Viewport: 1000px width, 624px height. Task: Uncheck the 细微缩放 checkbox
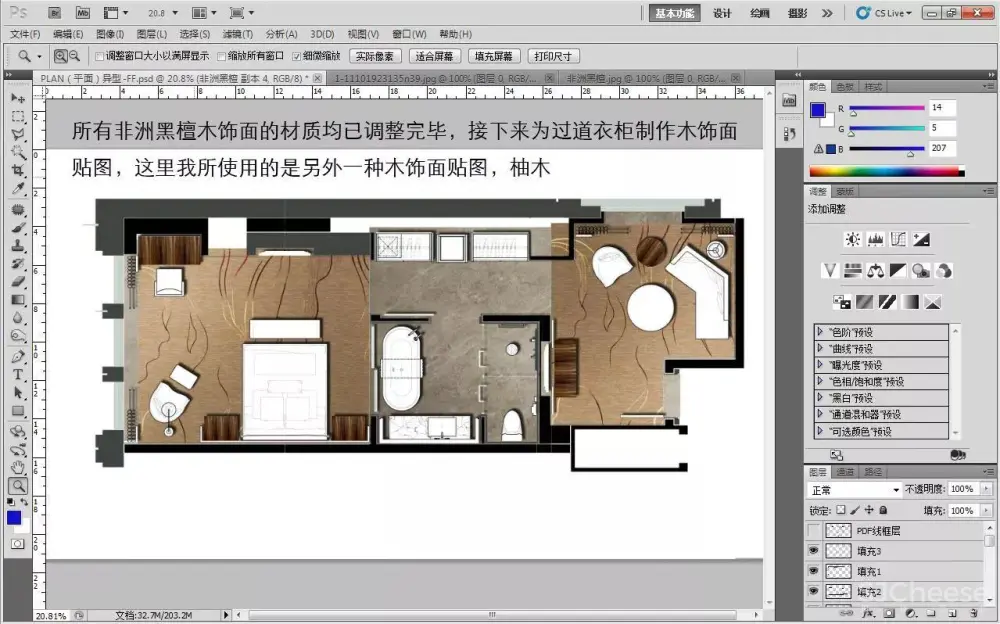point(296,56)
